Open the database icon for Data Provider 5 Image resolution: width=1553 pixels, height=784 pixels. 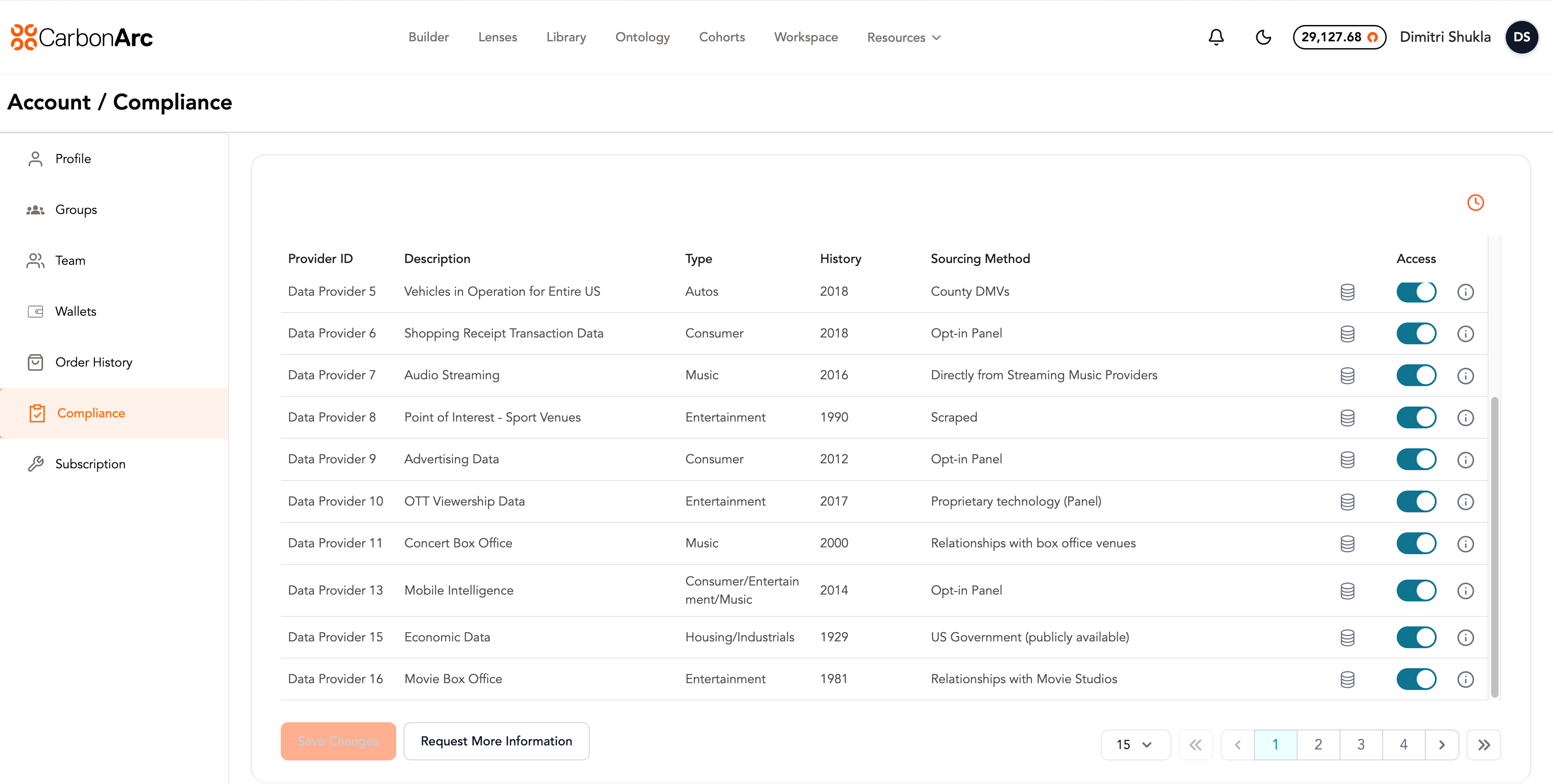click(x=1348, y=292)
